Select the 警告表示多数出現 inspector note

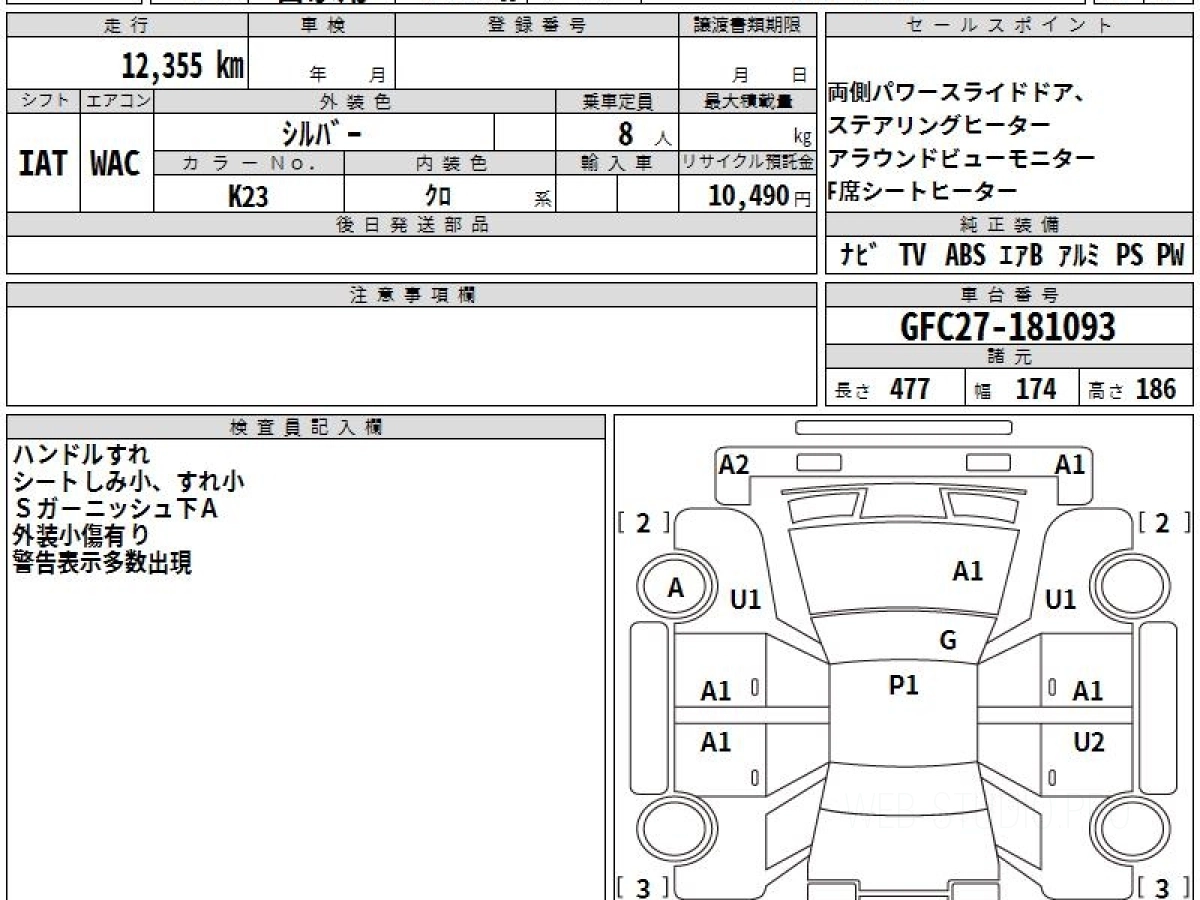(102, 563)
